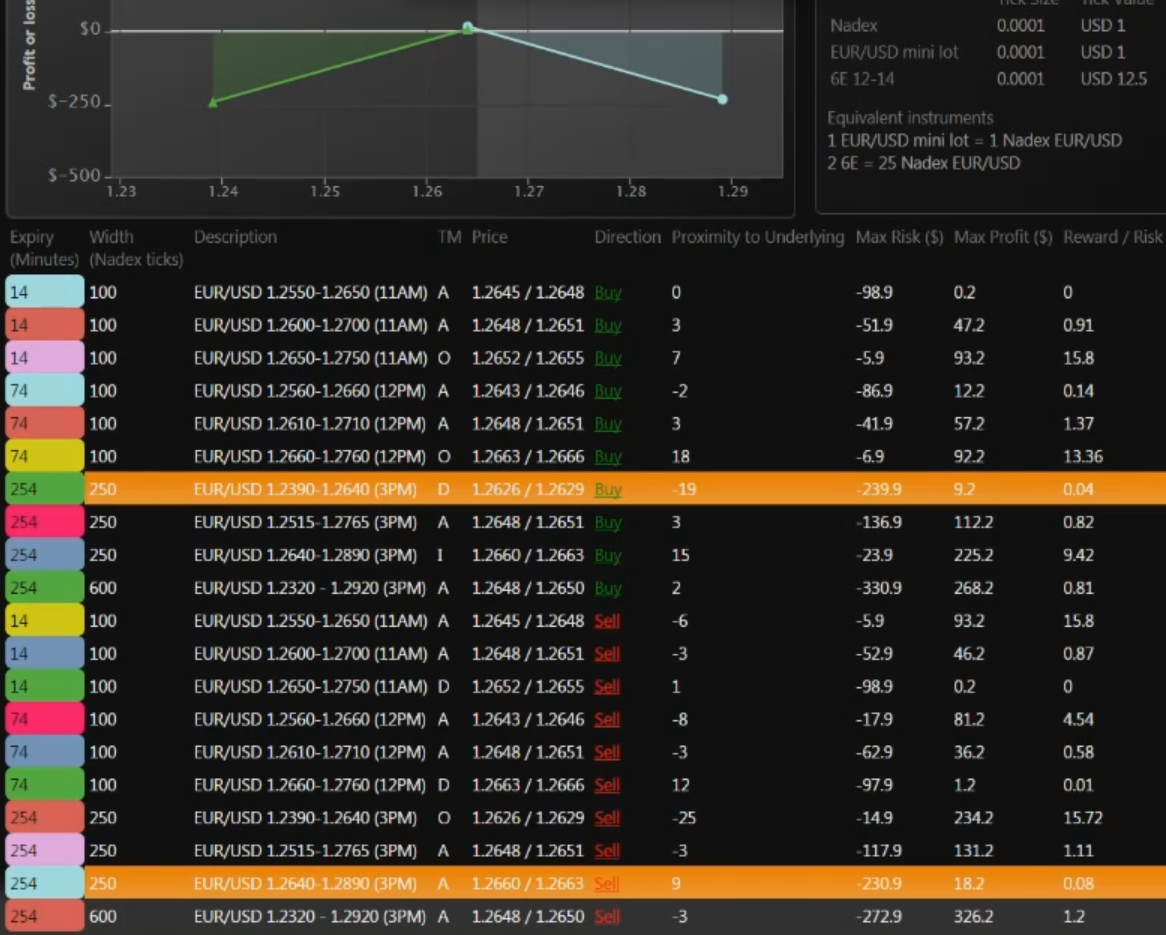Click the Reward / Risk value 9.42
1166x935 pixels.
(1078, 555)
